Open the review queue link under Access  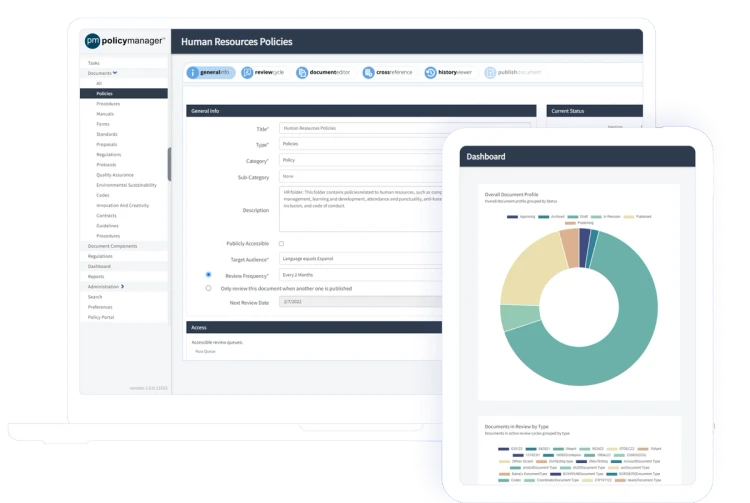coord(205,351)
